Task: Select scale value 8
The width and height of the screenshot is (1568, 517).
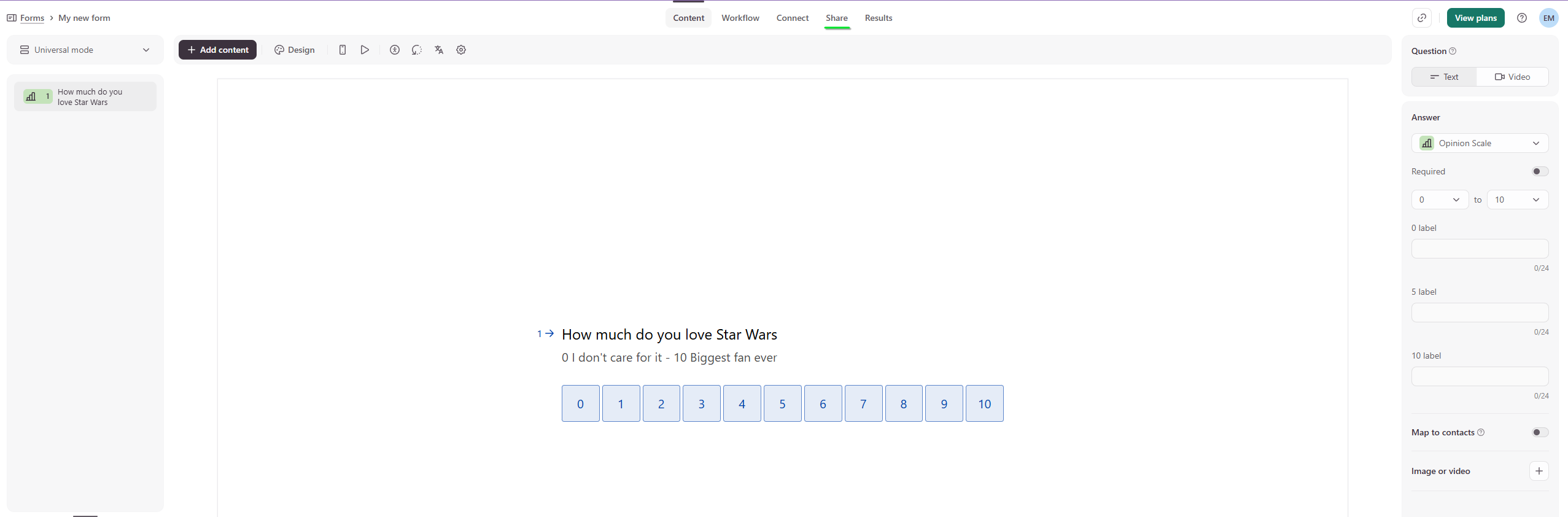Action: click(904, 403)
